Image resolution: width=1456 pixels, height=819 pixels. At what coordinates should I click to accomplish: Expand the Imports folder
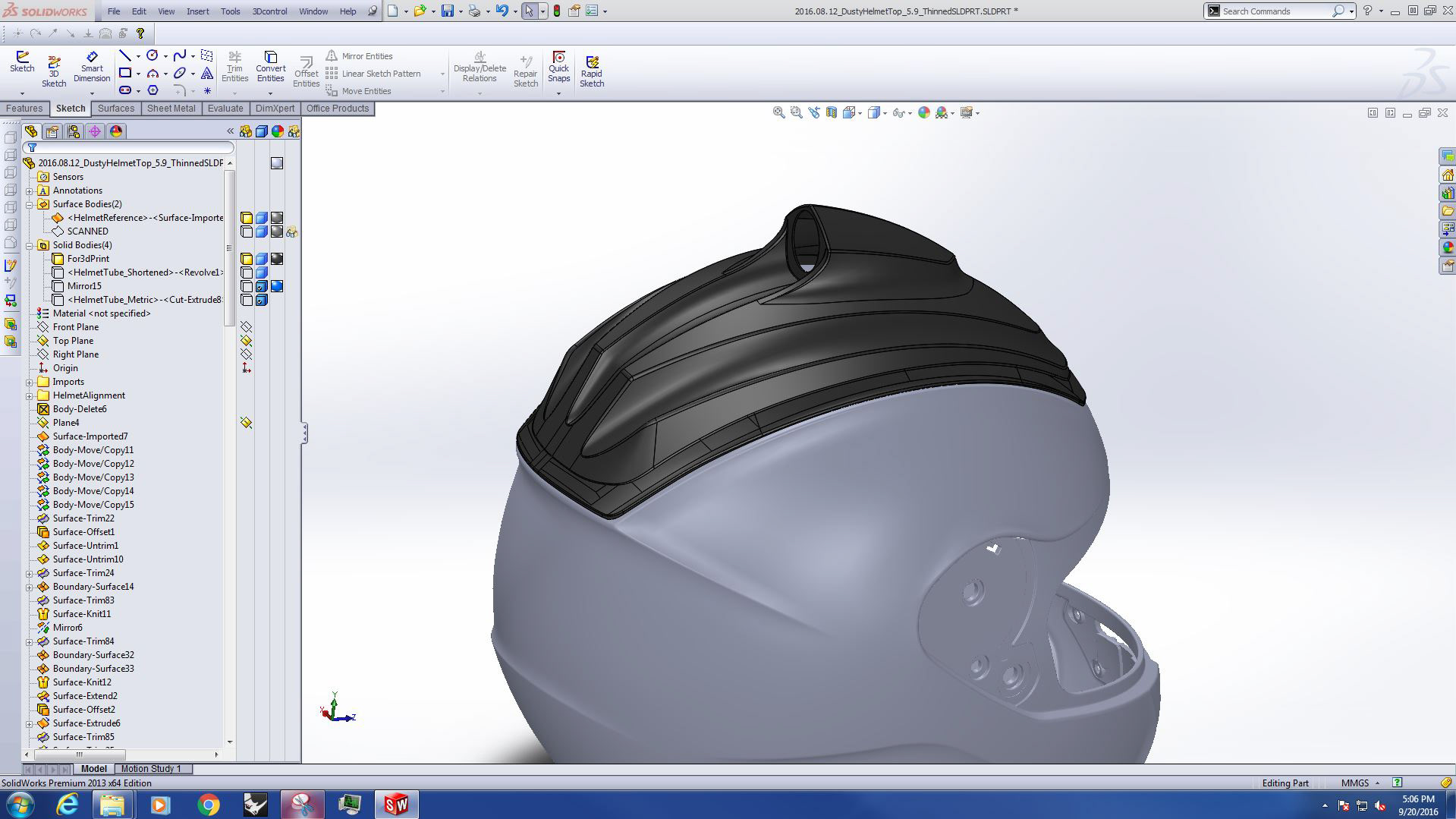[x=30, y=382]
